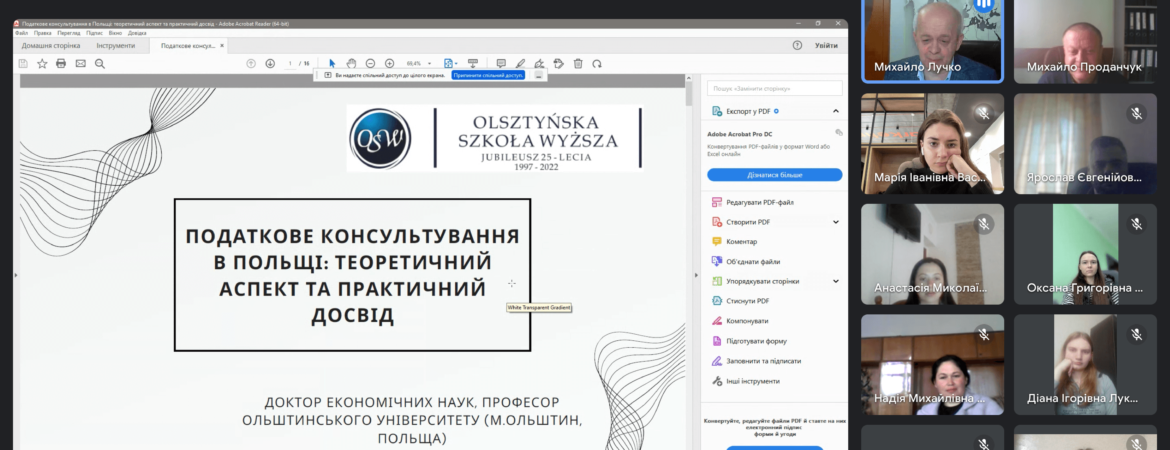The width and height of the screenshot is (1170, 450).
Task: Hide the screen sharing notification bar
Action: [539, 75]
